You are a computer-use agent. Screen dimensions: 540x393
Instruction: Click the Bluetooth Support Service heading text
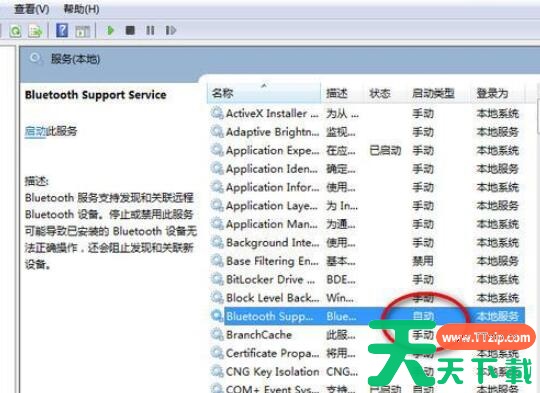tap(96, 95)
